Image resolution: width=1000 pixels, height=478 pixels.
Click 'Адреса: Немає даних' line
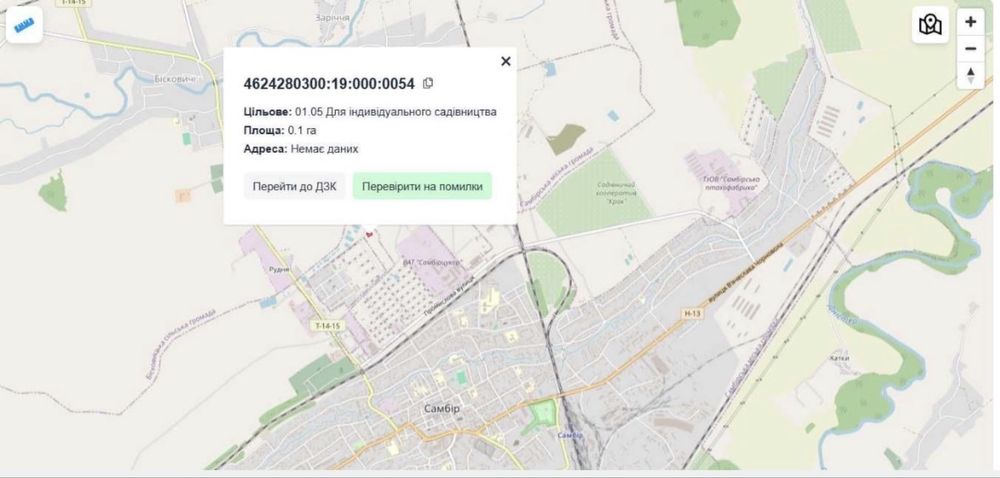(301, 149)
